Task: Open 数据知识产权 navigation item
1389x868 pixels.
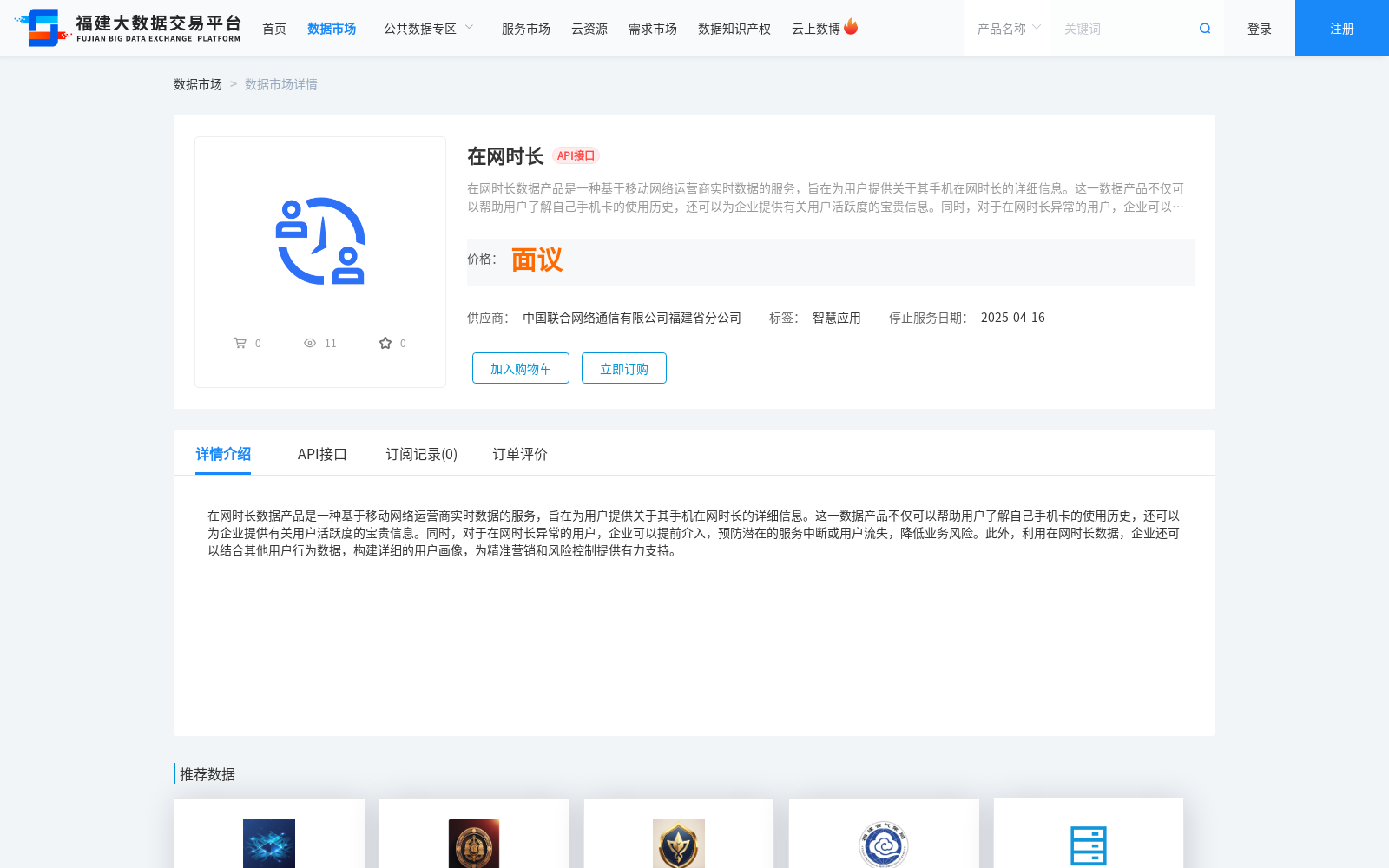Action: pyautogui.click(x=734, y=29)
